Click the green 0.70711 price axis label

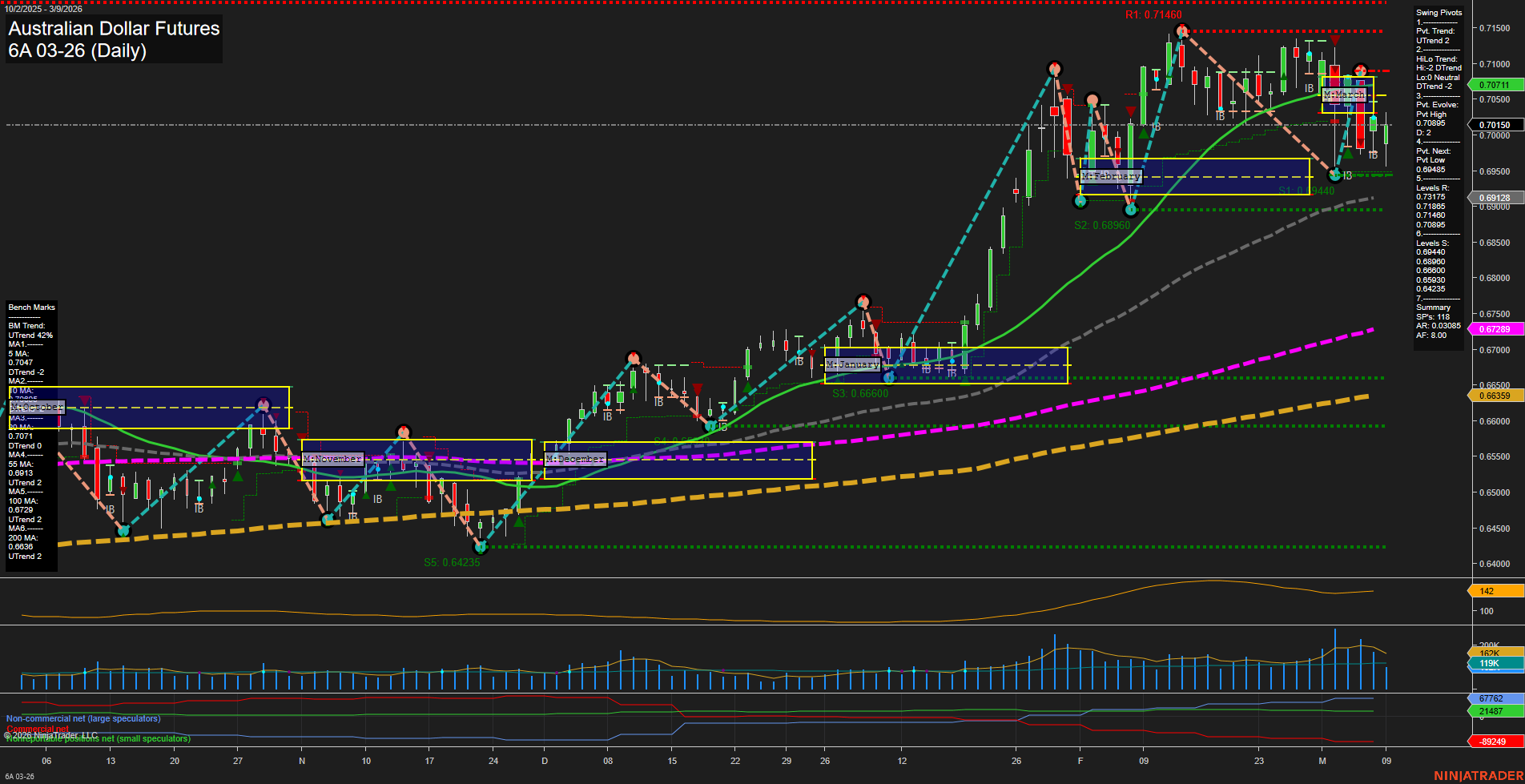(x=1495, y=84)
